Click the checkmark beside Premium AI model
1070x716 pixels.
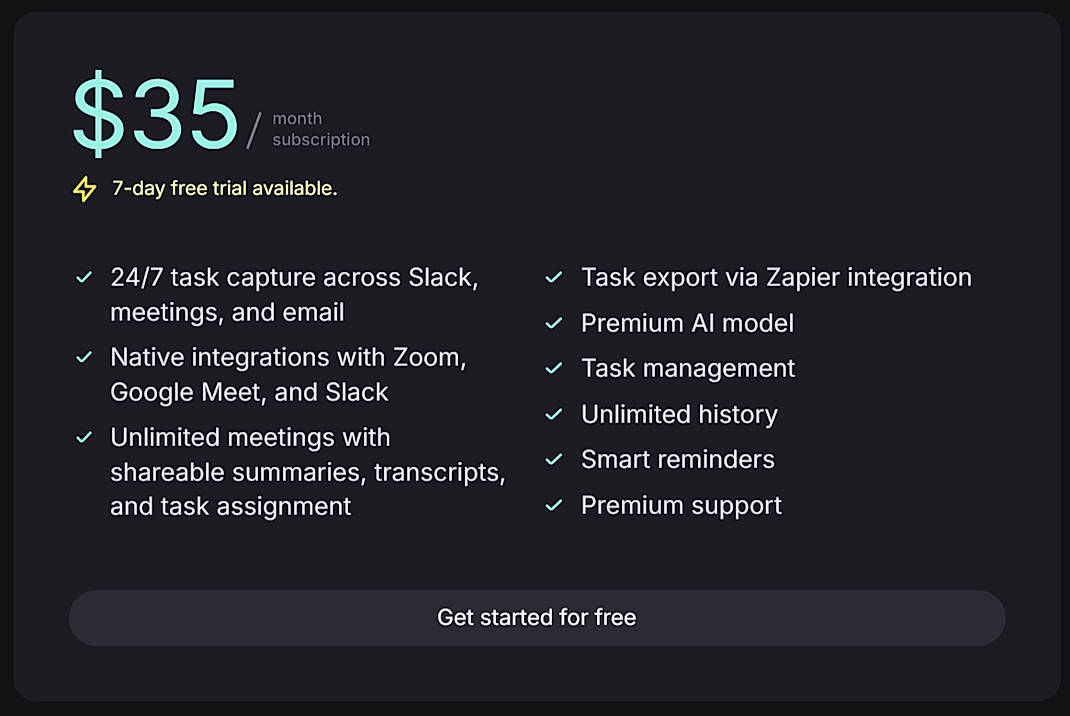553,323
